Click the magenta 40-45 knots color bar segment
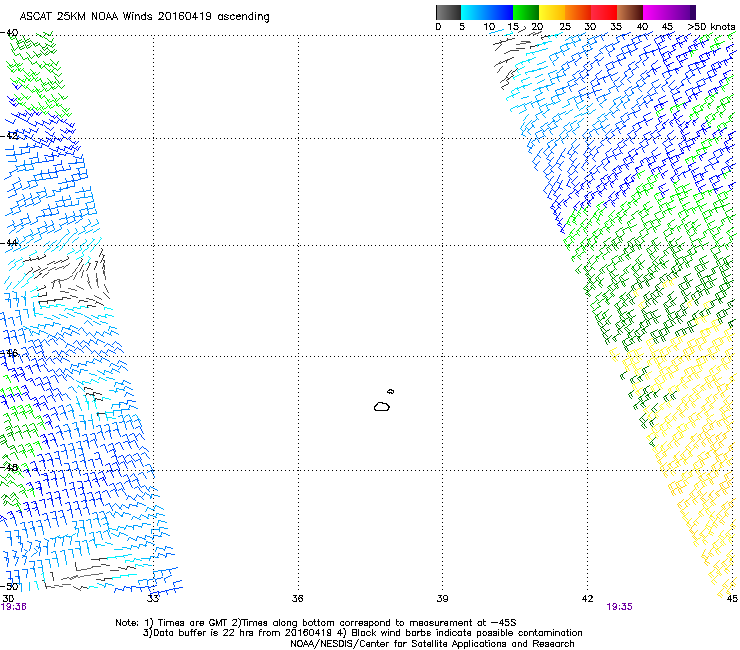This screenshot has width=740, height=650. point(656,12)
